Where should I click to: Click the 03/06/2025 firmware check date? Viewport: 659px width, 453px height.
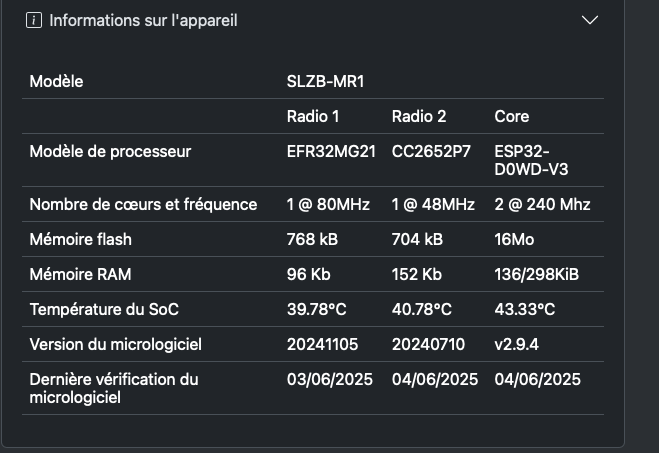pyautogui.click(x=330, y=379)
